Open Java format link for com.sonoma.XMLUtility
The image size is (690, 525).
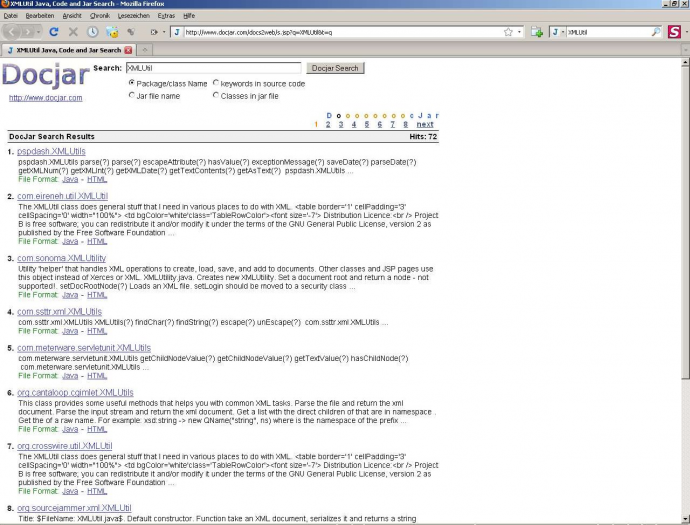pyautogui.click(x=70, y=295)
